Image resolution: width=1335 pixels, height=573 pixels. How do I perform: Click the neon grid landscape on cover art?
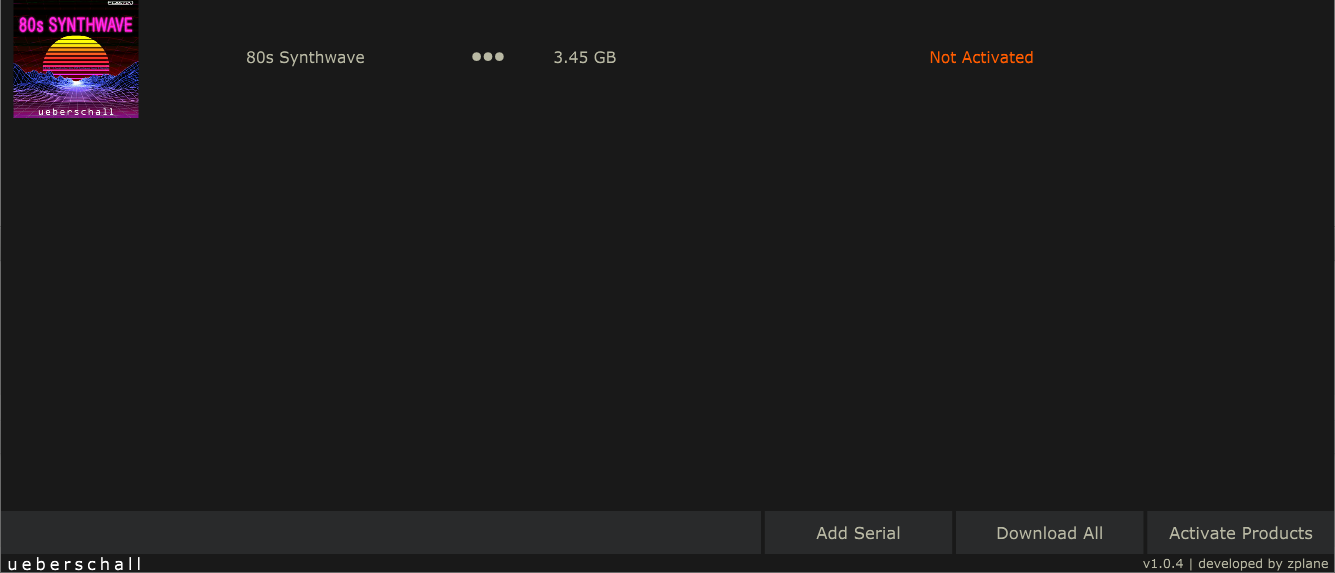(76, 88)
